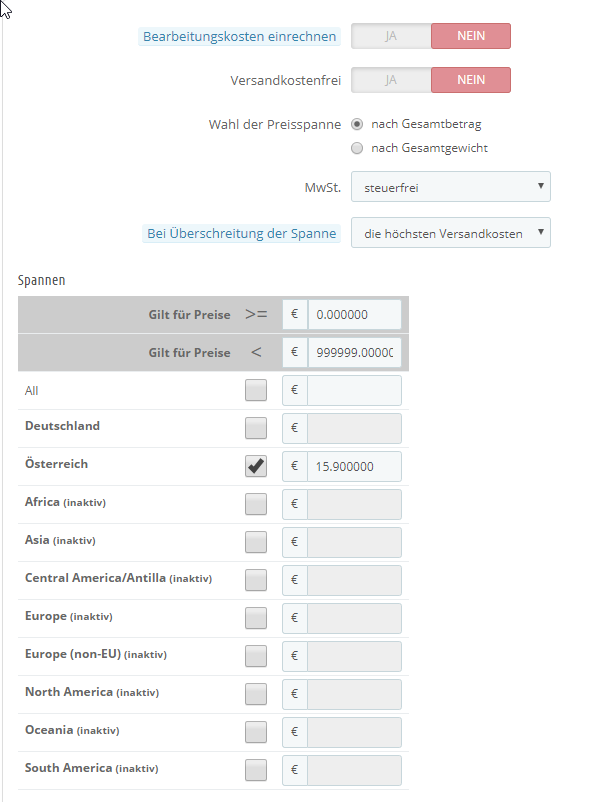Enable the Central America/Antilla checkbox
The height and width of the screenshot is (802, 614).
[256, 580]
